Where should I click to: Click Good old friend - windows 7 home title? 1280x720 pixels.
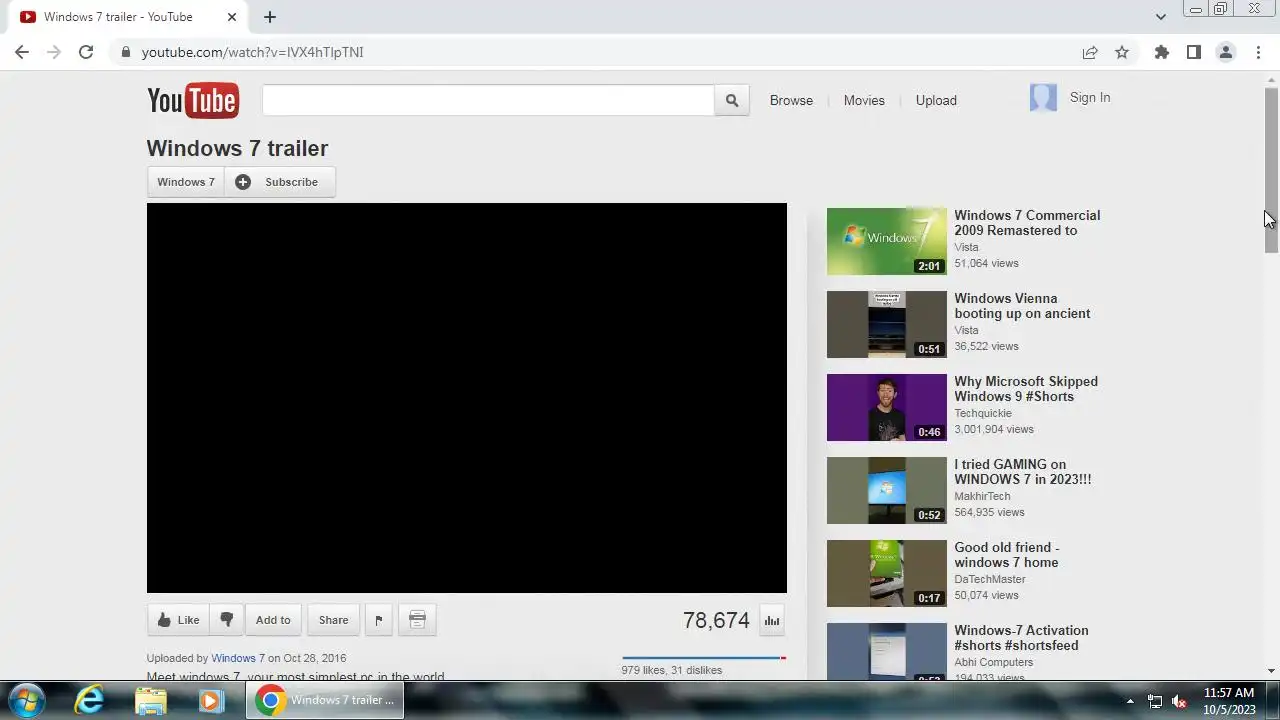1006,554
